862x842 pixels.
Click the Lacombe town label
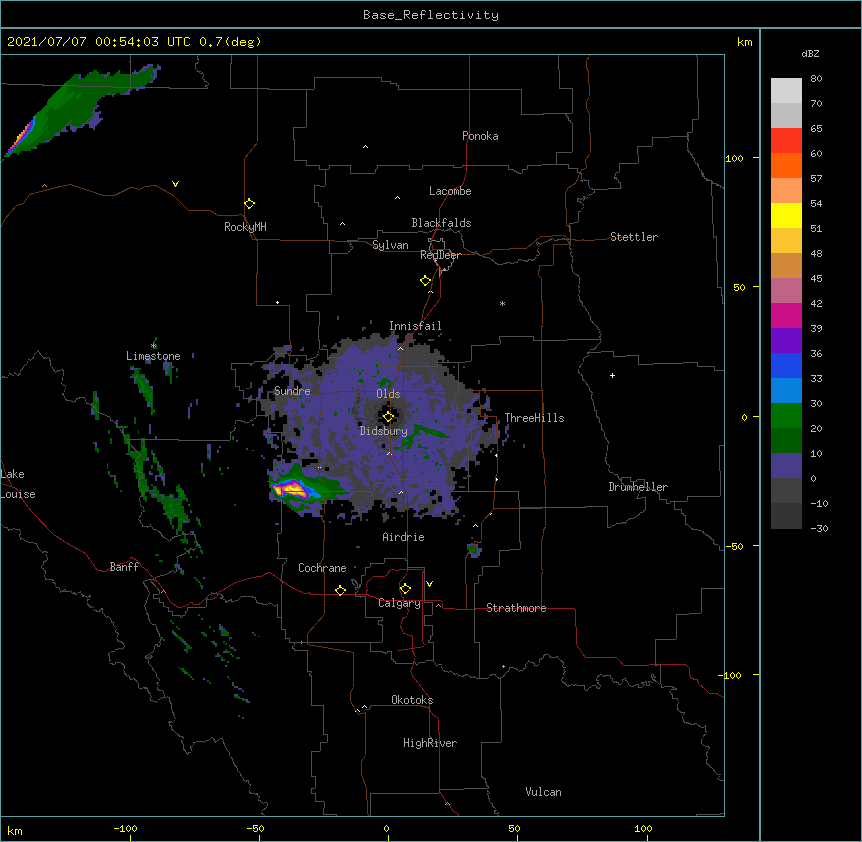450,191
